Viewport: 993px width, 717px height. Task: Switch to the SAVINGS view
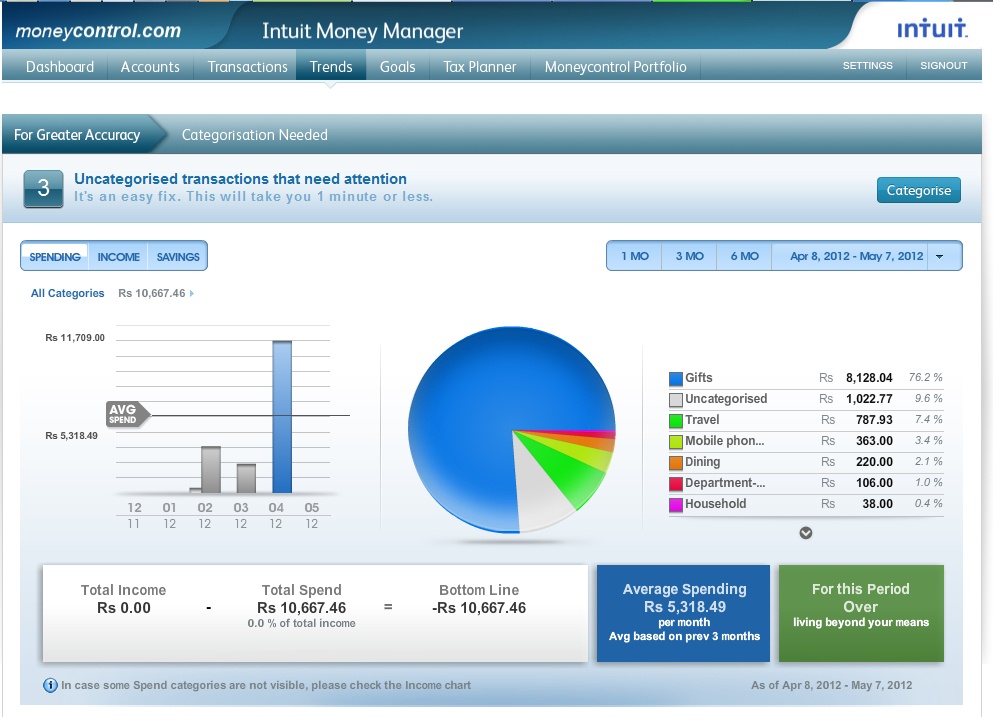[x=178, y=257]
